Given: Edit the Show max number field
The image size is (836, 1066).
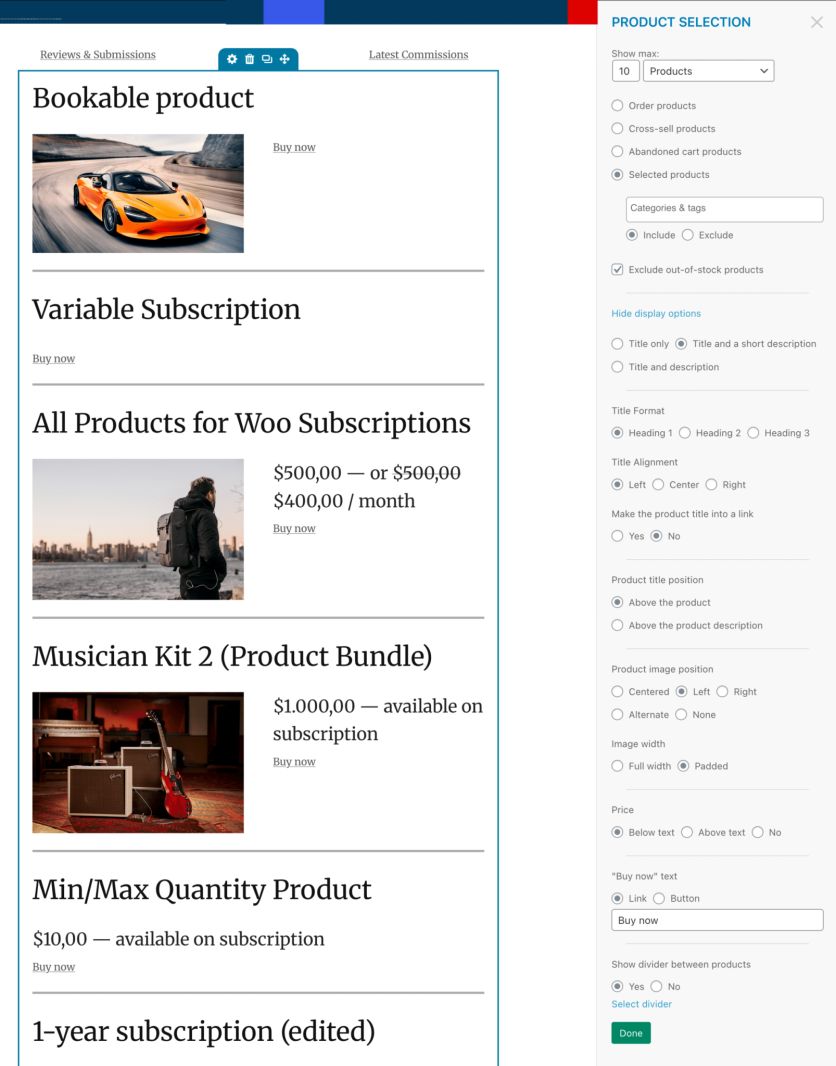Looking at the screenshot, I should point(625,71).
